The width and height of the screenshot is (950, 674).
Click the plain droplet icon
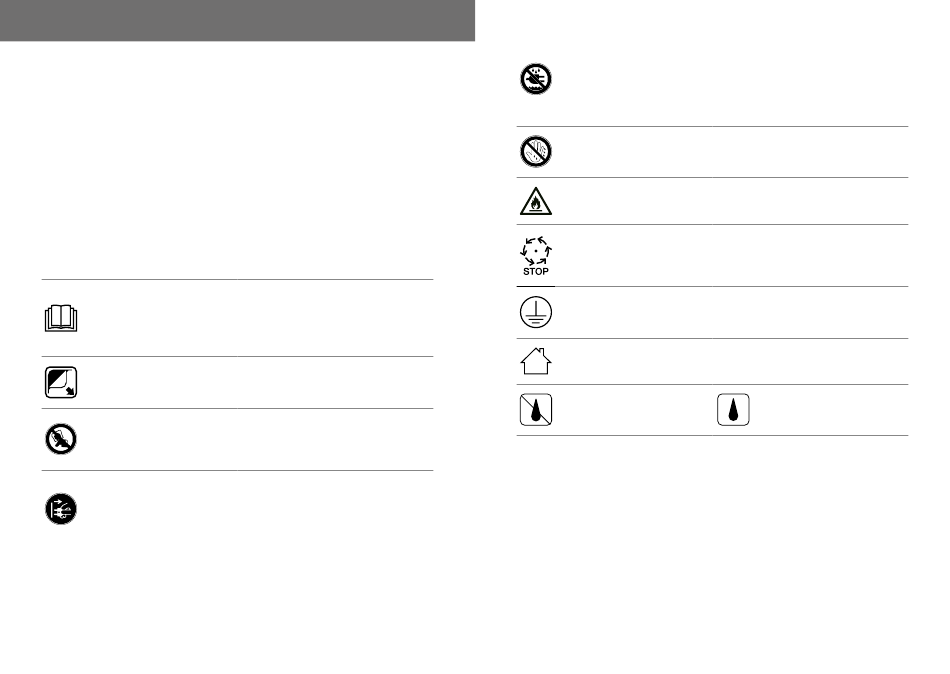(x=733, y=410)
